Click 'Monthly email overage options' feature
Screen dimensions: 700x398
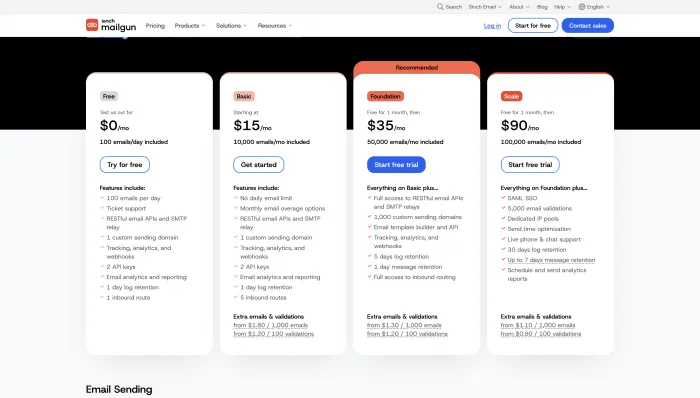282,208
